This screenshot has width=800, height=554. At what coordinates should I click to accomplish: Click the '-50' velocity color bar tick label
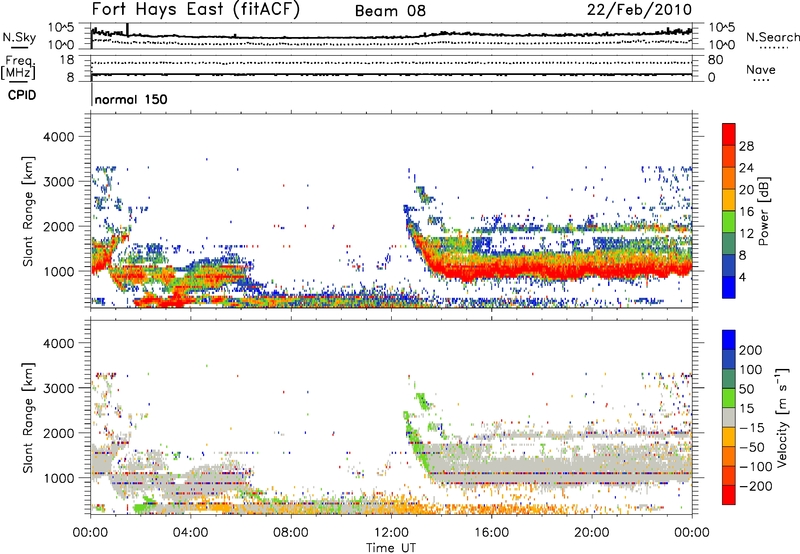click(x=751, y=447)
